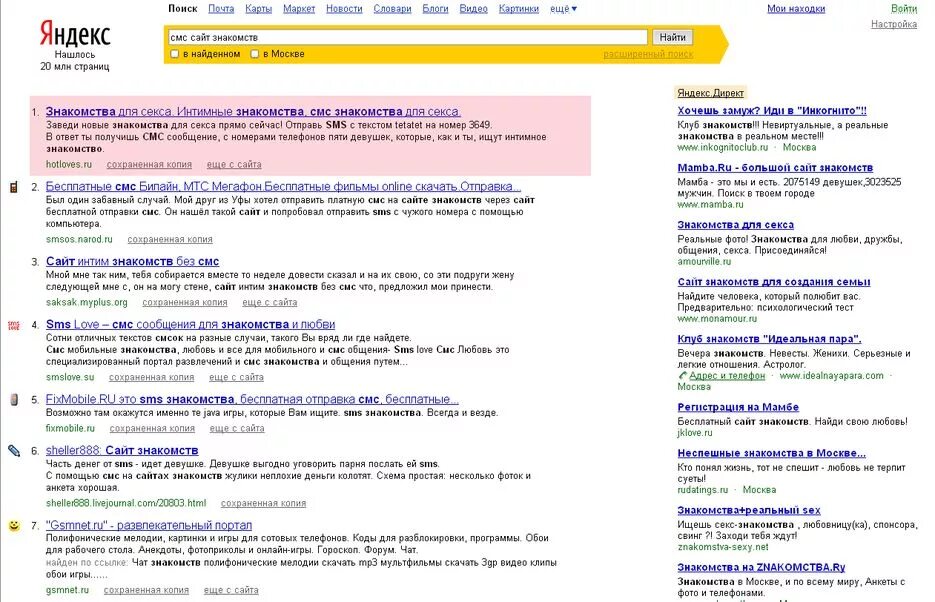Click the Найти search button
This screenshot has width=935, height=602.
coord(673,37)
